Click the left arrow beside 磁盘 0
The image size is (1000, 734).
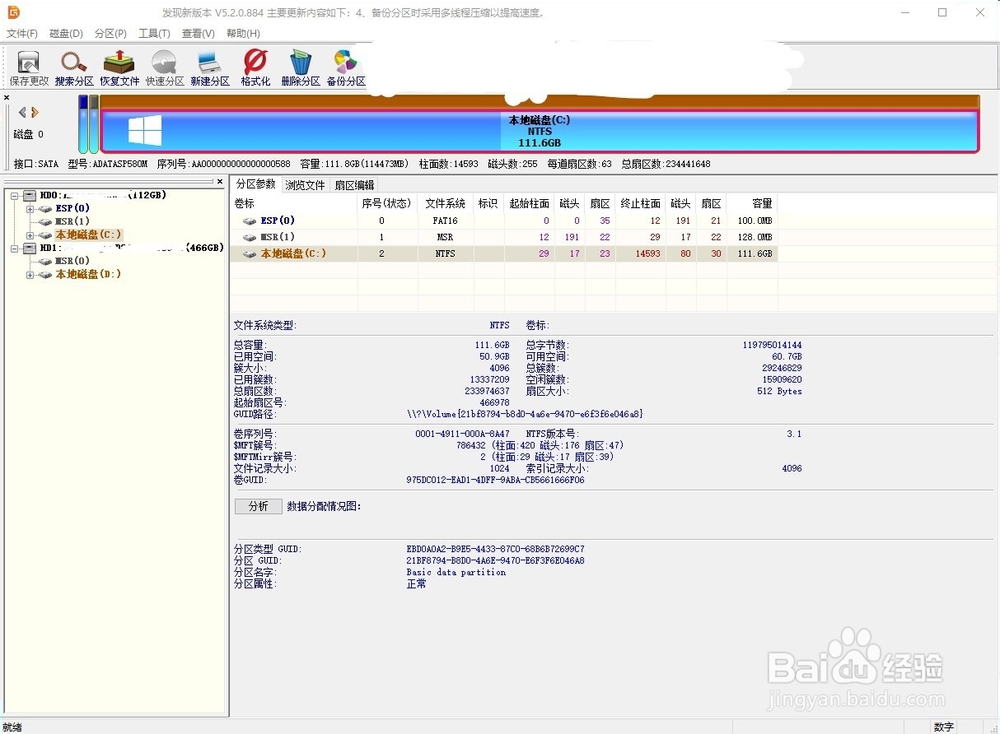22,112
